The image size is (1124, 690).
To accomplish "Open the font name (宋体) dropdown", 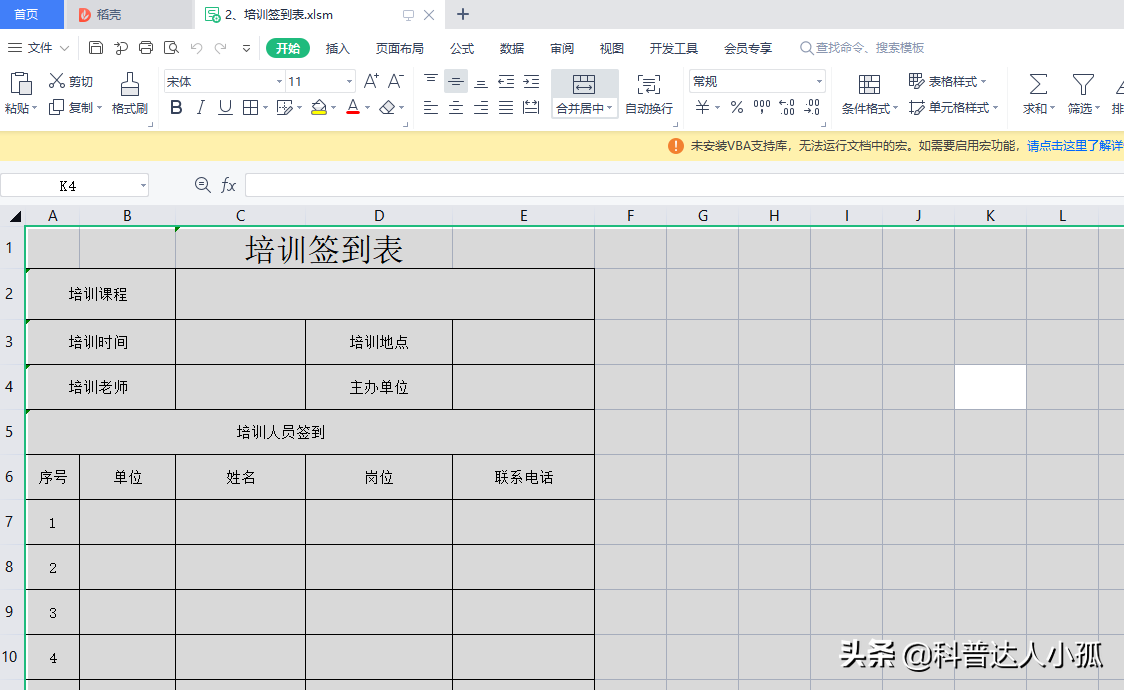I will [x=280, y=82].
